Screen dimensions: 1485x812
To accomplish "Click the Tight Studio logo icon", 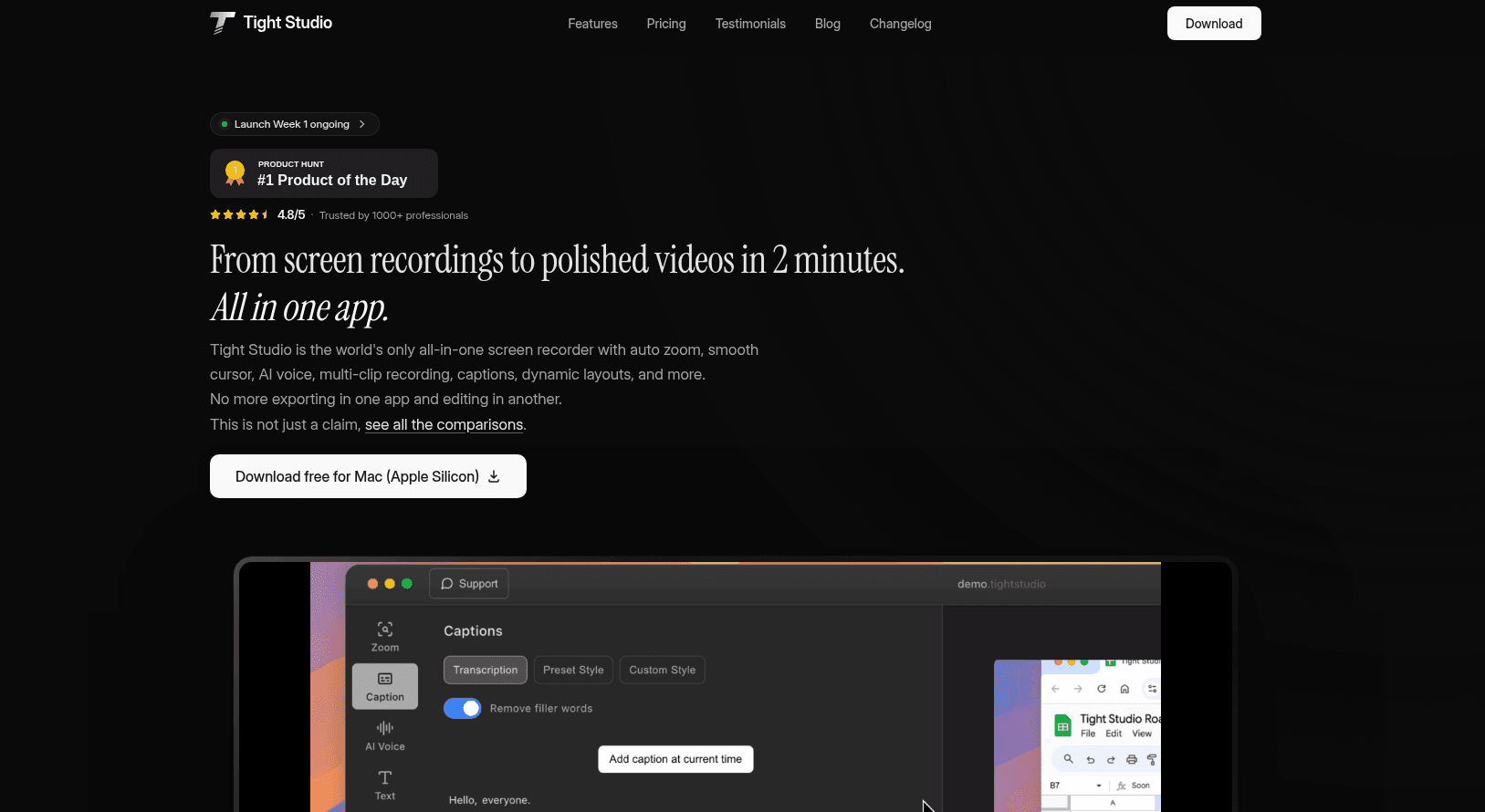I will pos(222,23).
